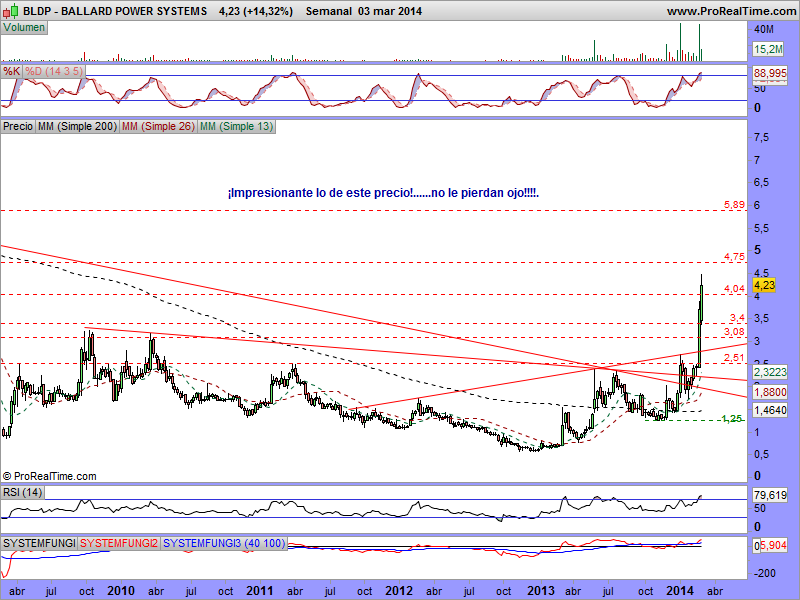This screenshot has height=600, width=800.
Task: Click the www.ProRealTime.com link at top
Action: click(x=731, y=11)
